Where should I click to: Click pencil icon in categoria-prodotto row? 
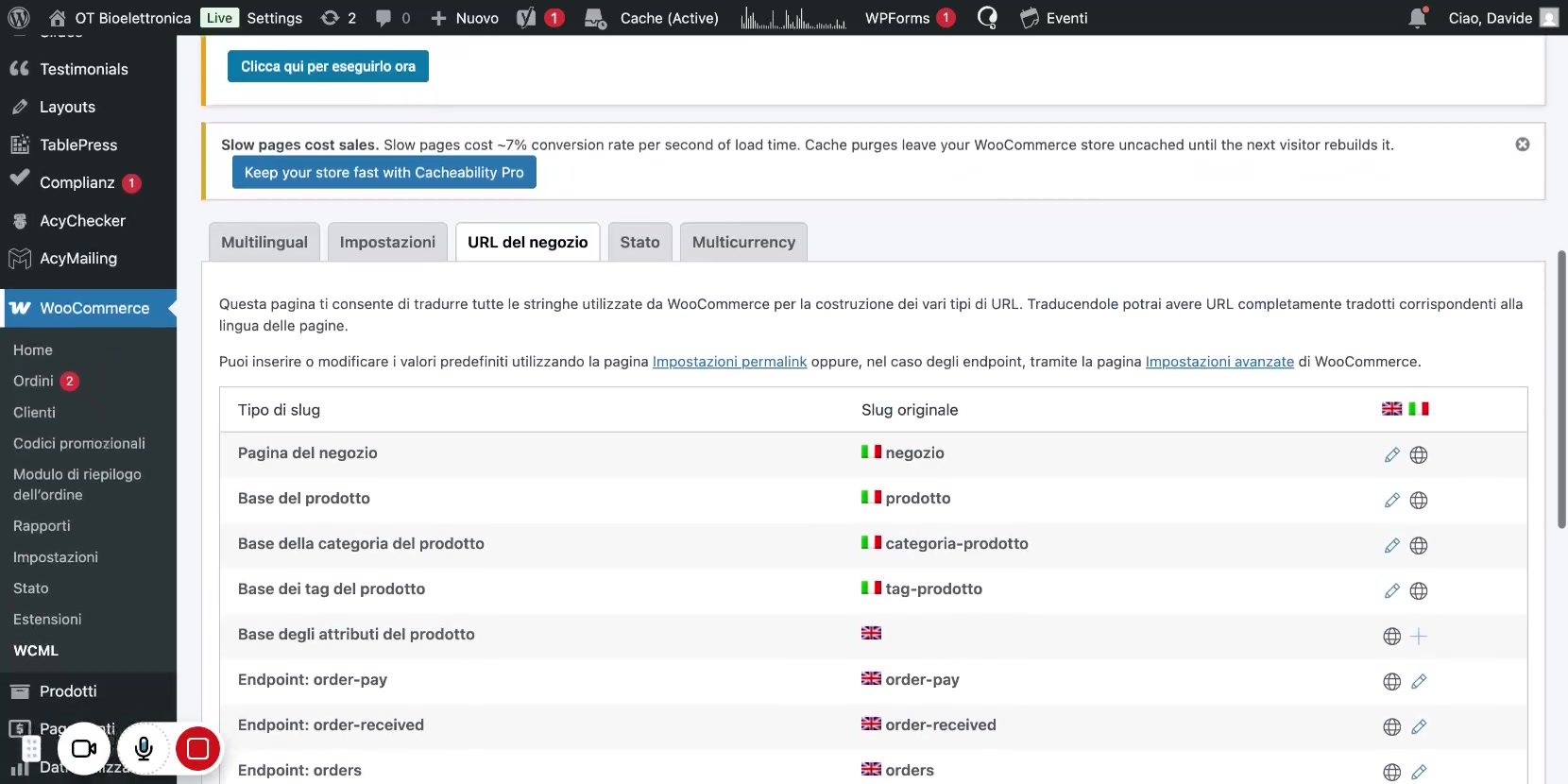coord(1391,546)
